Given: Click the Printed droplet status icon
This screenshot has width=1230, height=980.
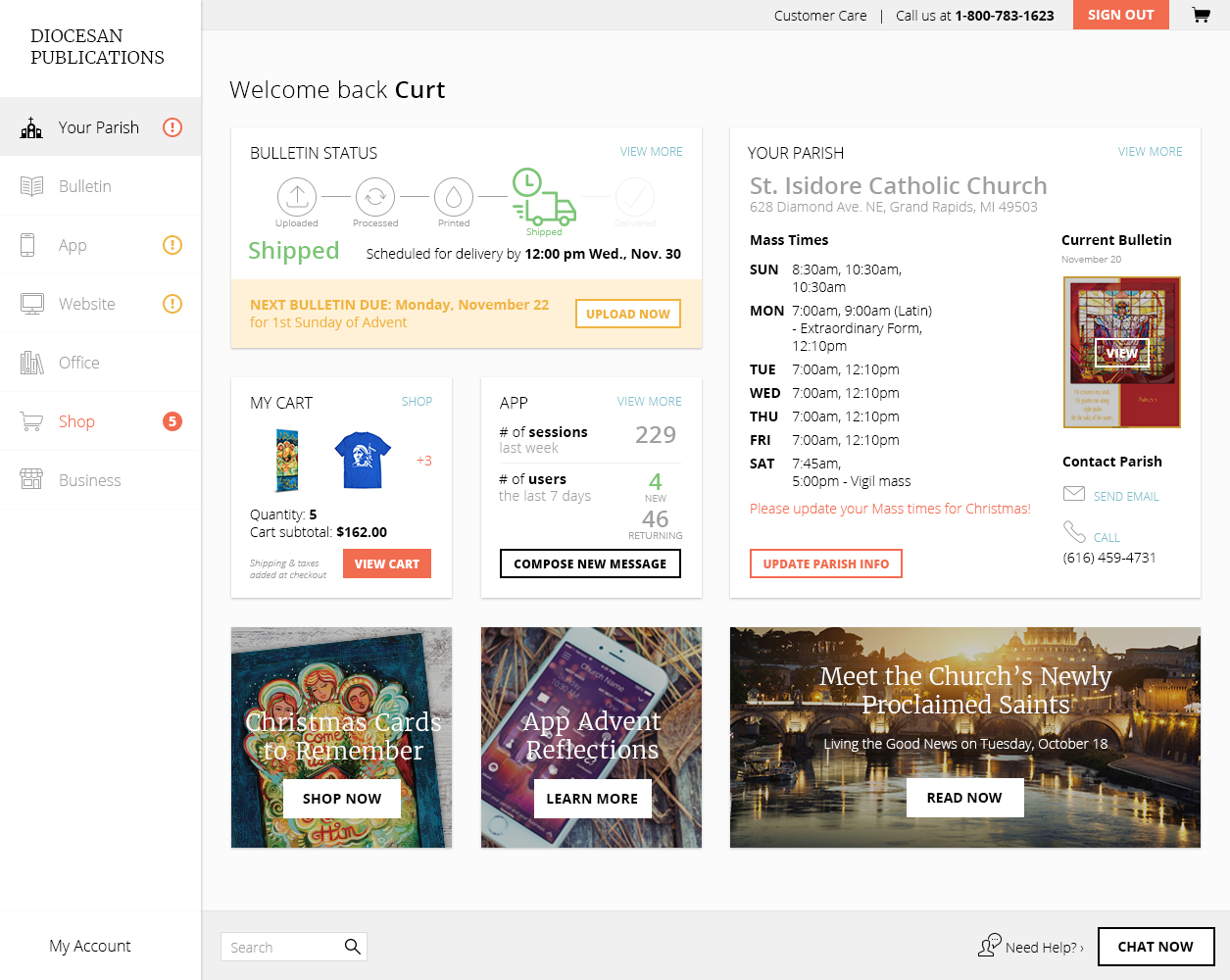Looking at the screenshot, I should (454, 197).
